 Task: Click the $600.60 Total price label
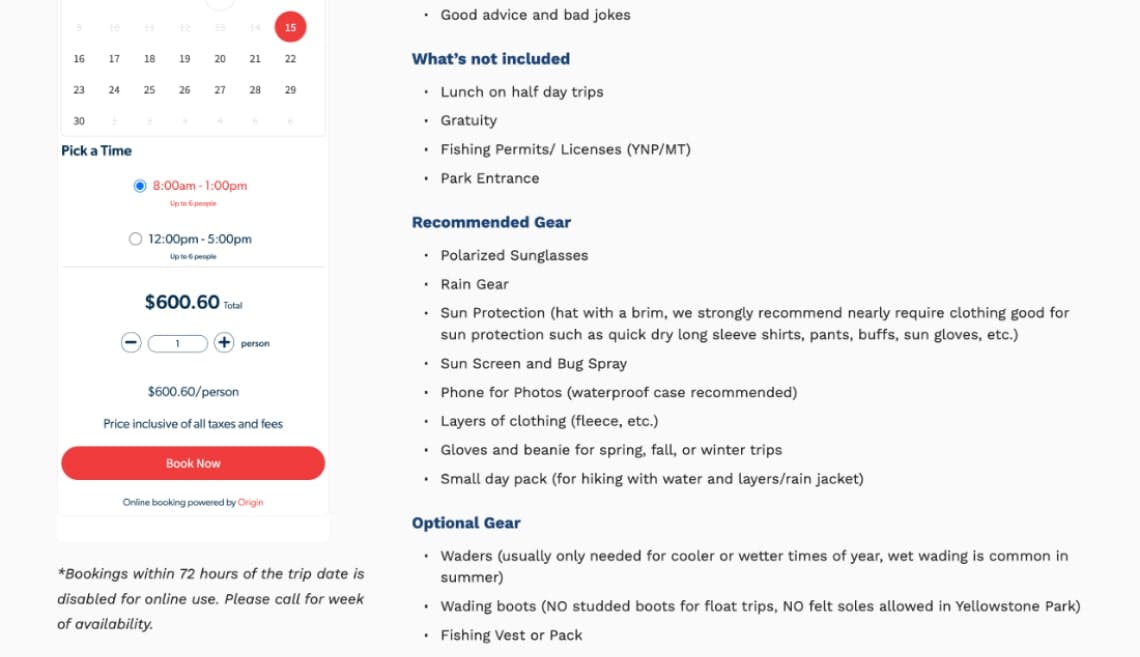click(193, 302)
